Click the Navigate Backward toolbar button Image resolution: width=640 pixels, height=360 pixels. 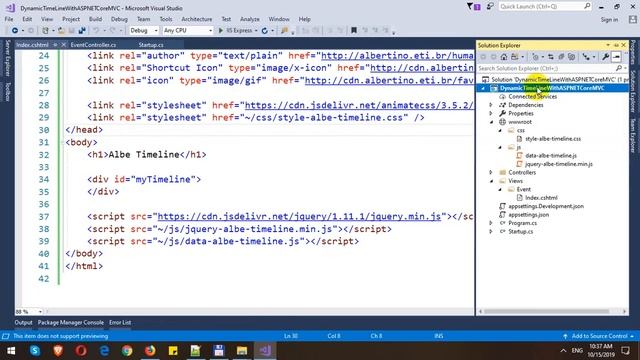15,31
